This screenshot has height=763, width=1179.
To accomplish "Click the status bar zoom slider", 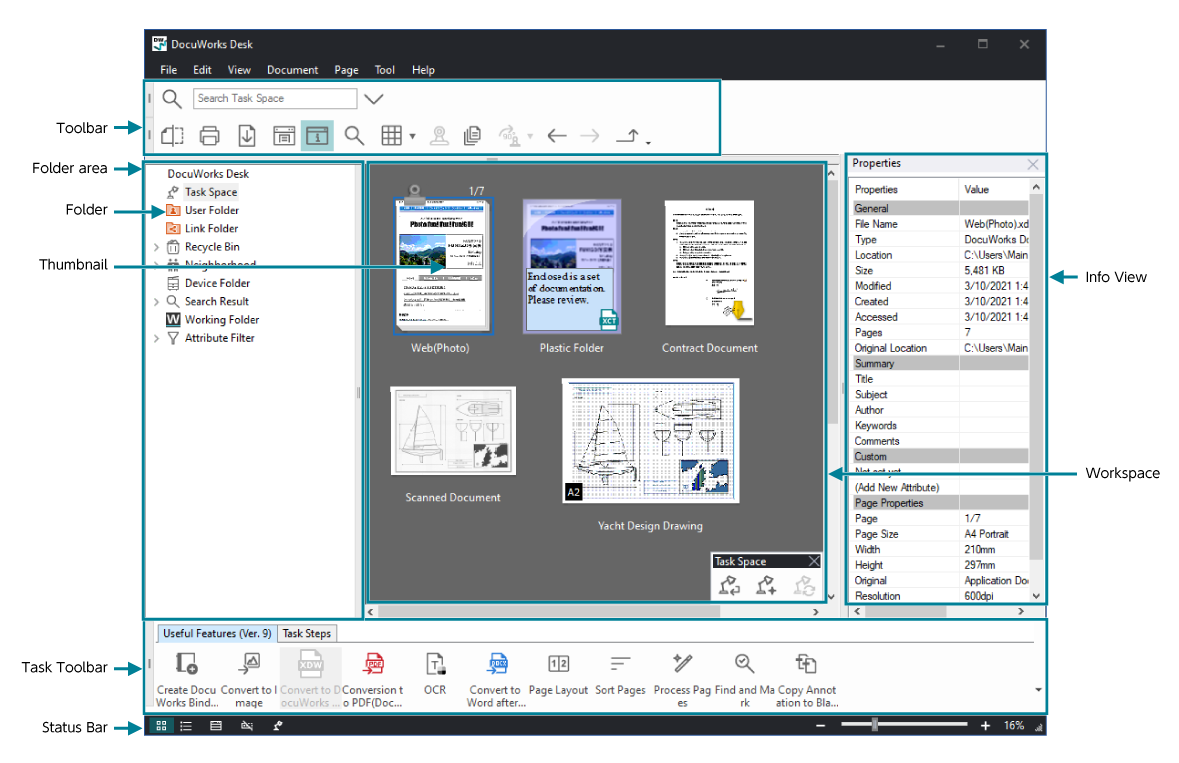I will click(904, 725).
